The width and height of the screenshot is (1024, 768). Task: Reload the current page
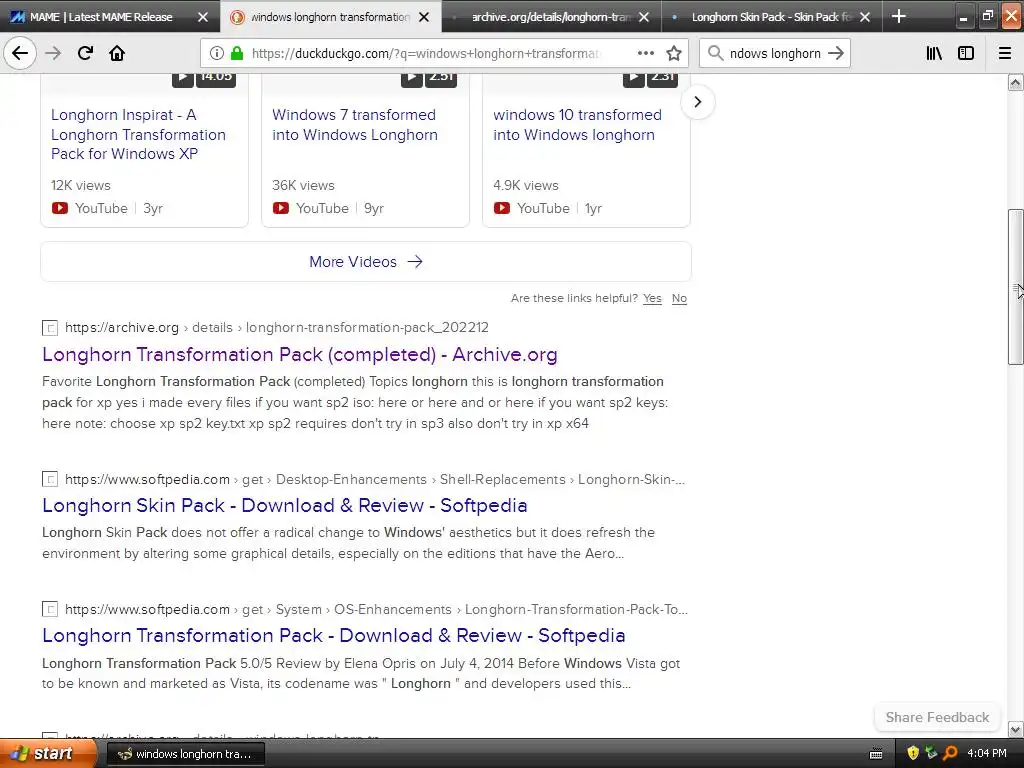pos(86,53)
